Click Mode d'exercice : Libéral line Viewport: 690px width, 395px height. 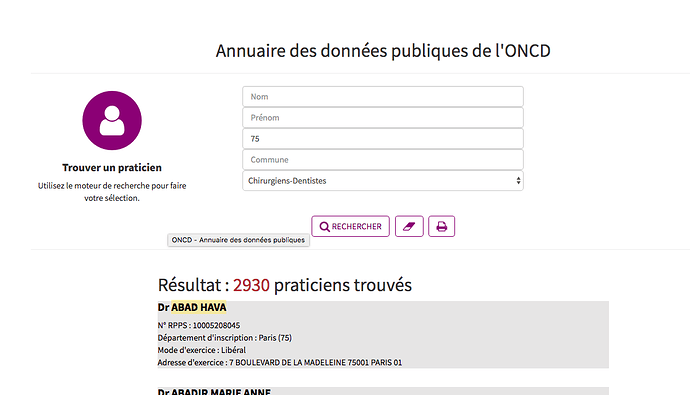202,350
